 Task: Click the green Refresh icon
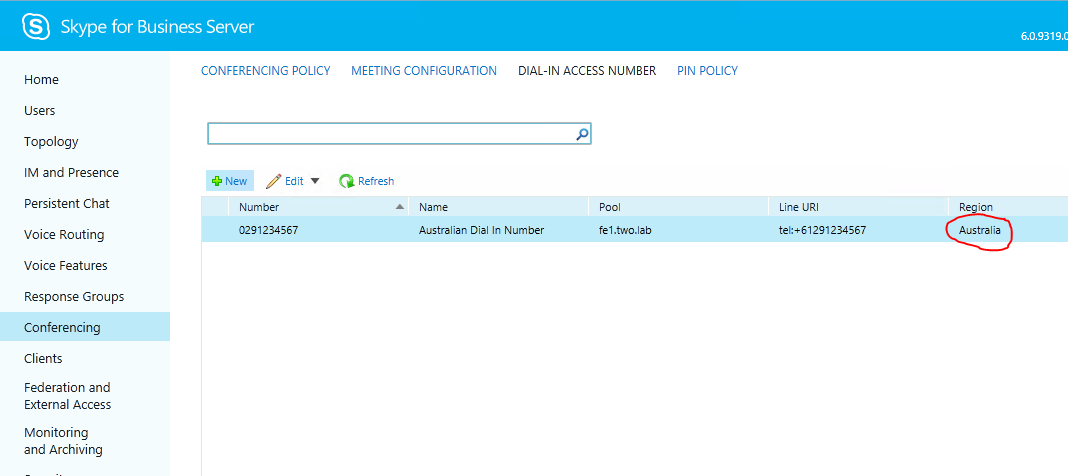tap(347, 181)
